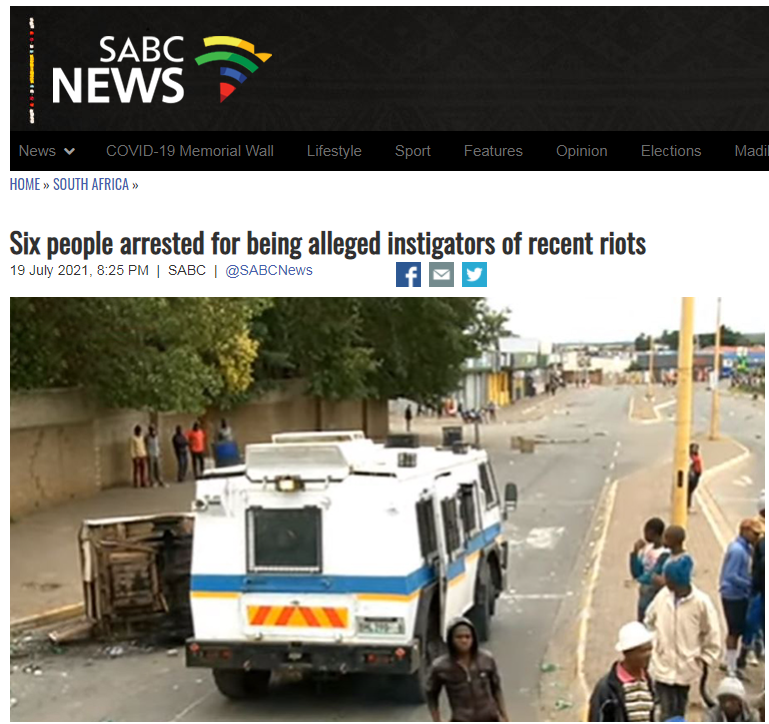
Task: Click the partially visible Madiba menu item
Action: 751,151
